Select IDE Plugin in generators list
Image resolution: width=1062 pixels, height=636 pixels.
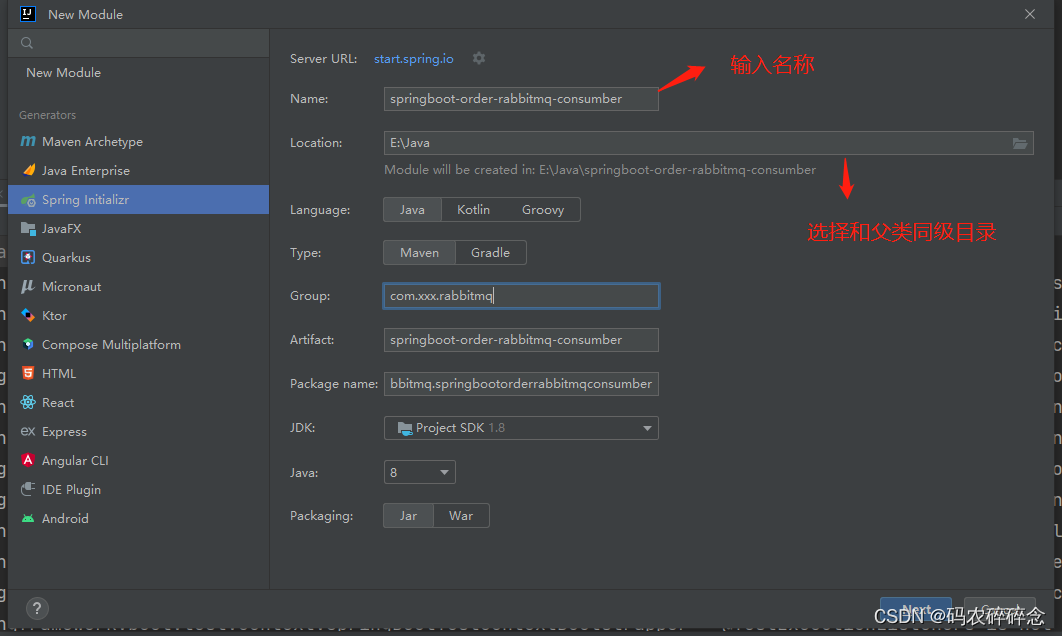click(138, 490)
